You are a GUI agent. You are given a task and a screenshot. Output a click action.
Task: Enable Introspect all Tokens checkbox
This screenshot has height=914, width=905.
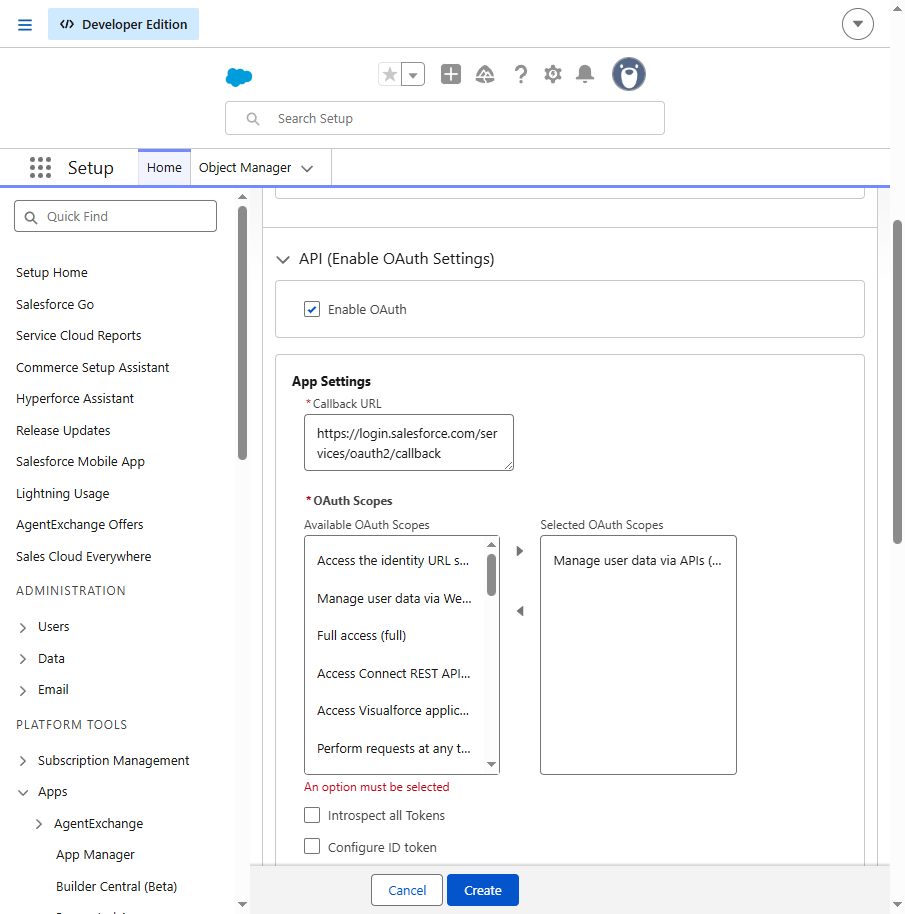point(312,815)
